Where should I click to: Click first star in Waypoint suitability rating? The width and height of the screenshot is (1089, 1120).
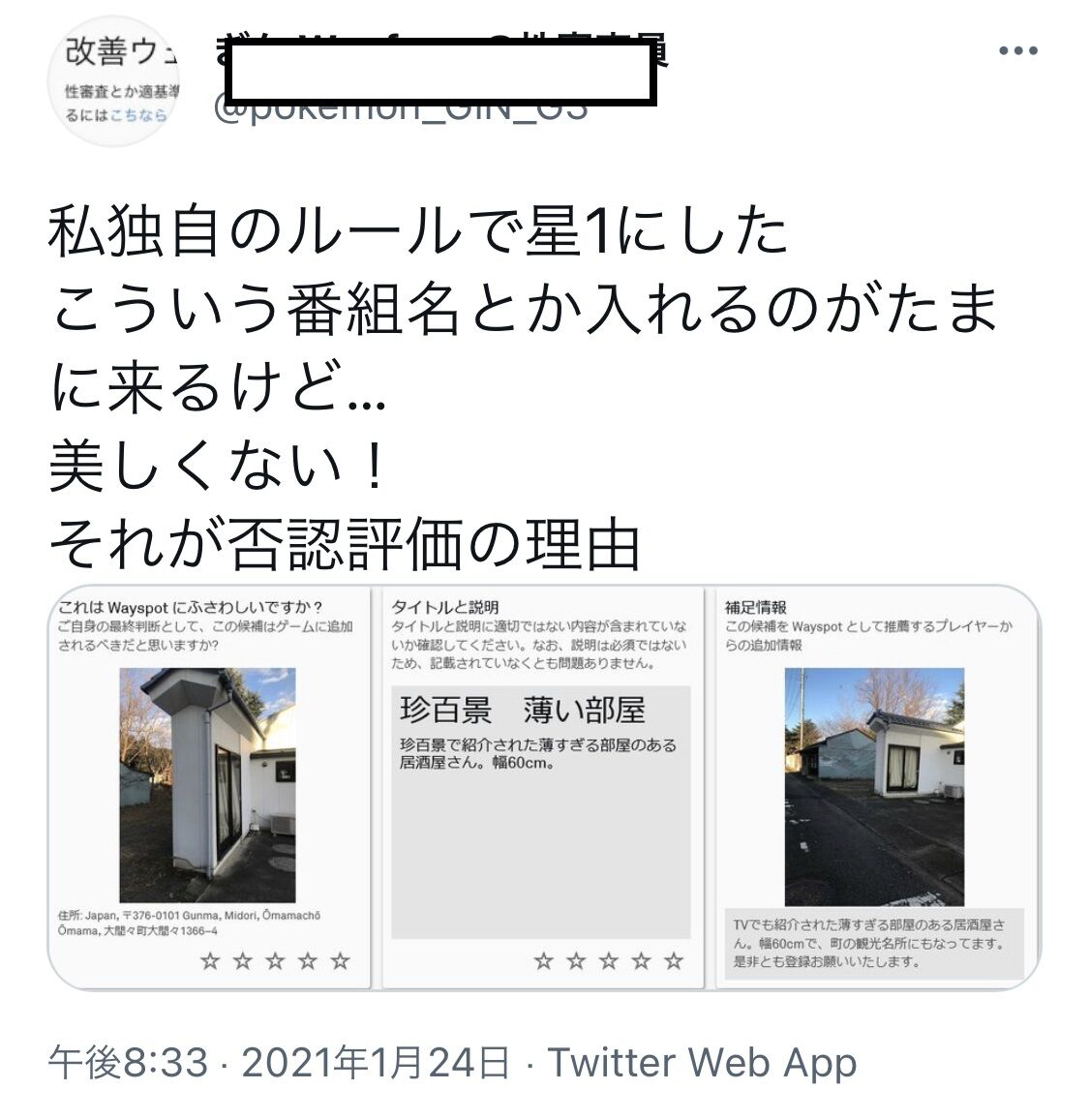pos(209,960)
